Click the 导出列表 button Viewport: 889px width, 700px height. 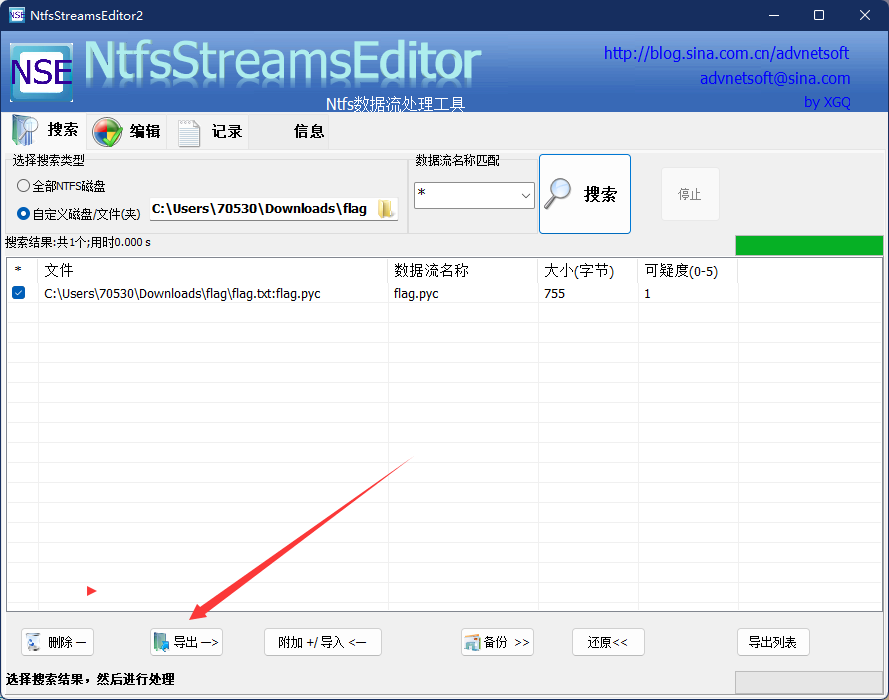click(x=773, y=642)
